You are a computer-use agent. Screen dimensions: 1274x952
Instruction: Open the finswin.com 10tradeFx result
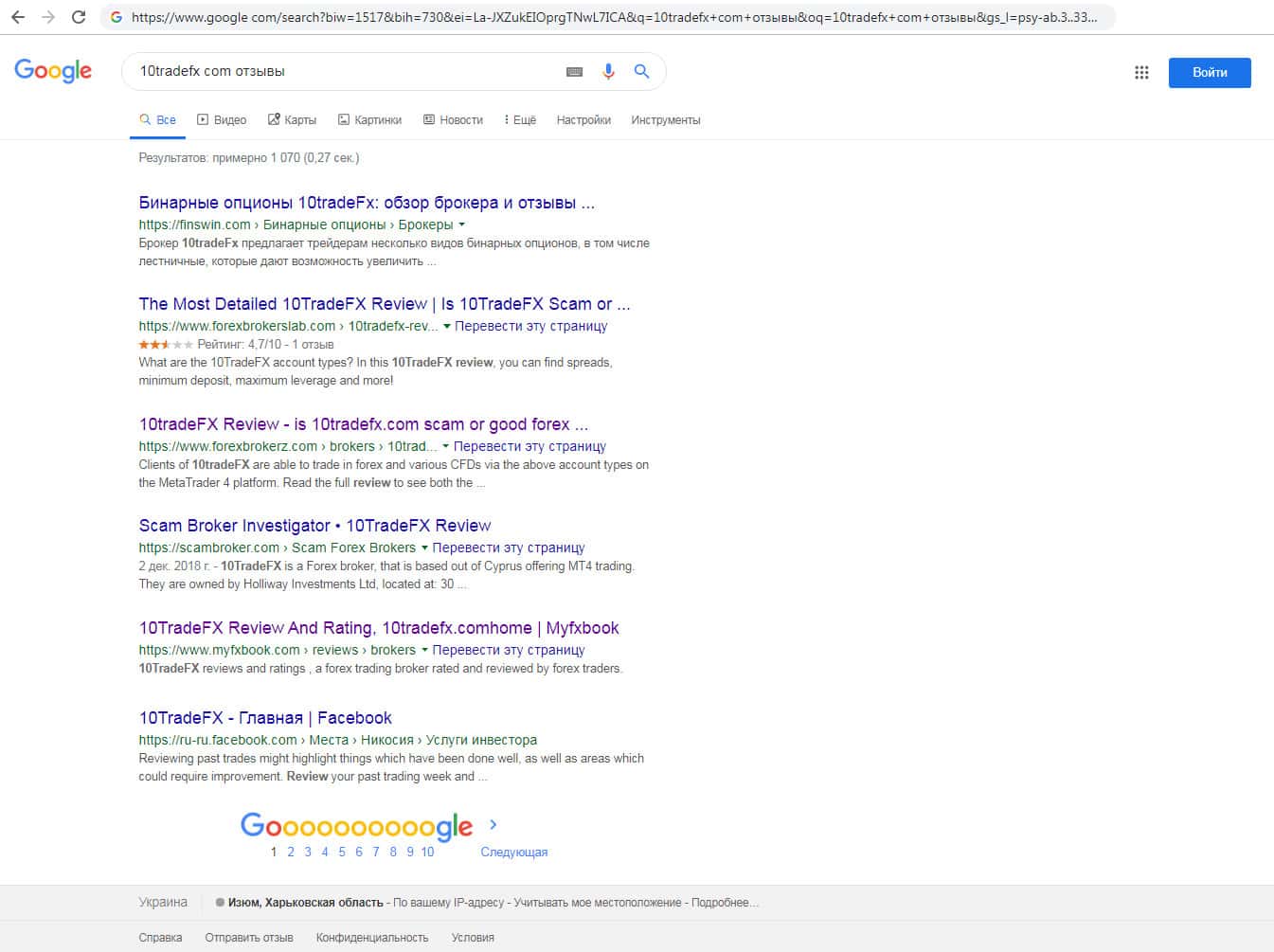click(367, 203)
